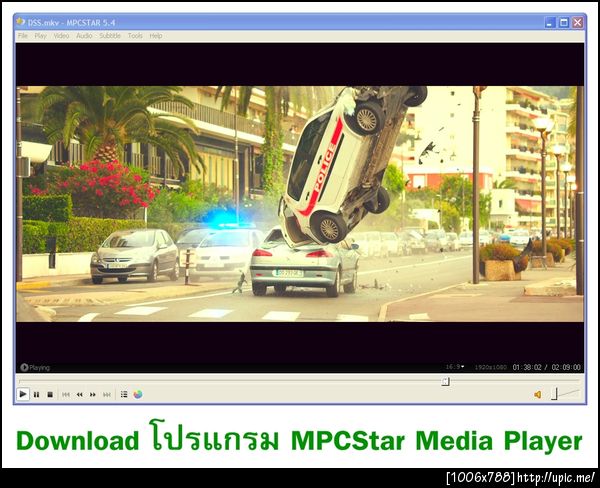Minimize the MPCSTAR window
600x488 pixels.
[550, 23]
